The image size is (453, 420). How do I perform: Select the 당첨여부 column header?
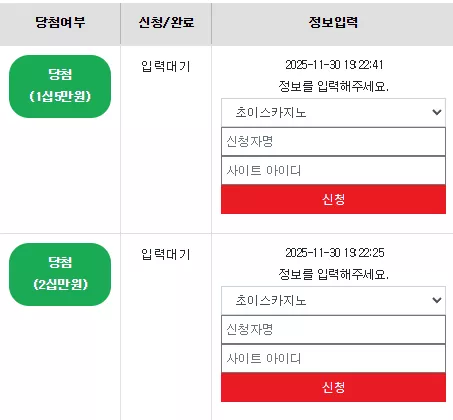(60, 22)
